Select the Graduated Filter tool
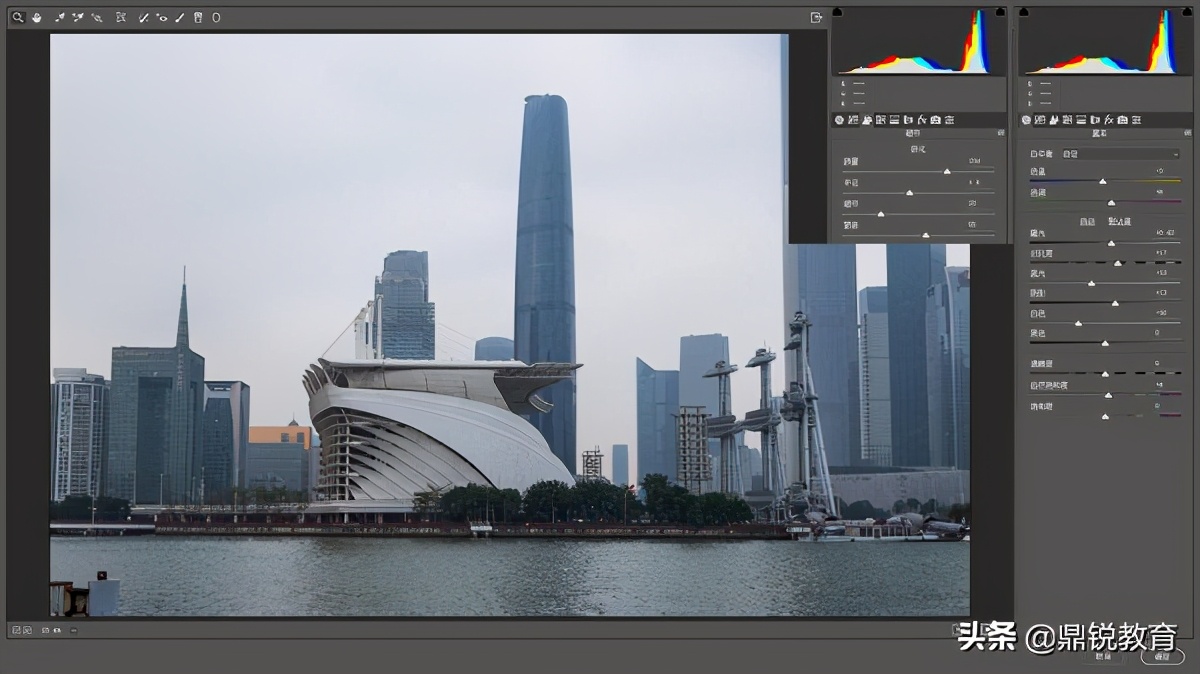 (x=197, y=17)
